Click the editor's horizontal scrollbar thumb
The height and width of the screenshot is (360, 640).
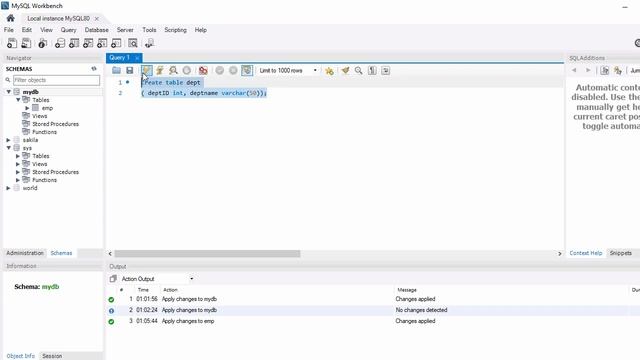pos(207,254)
